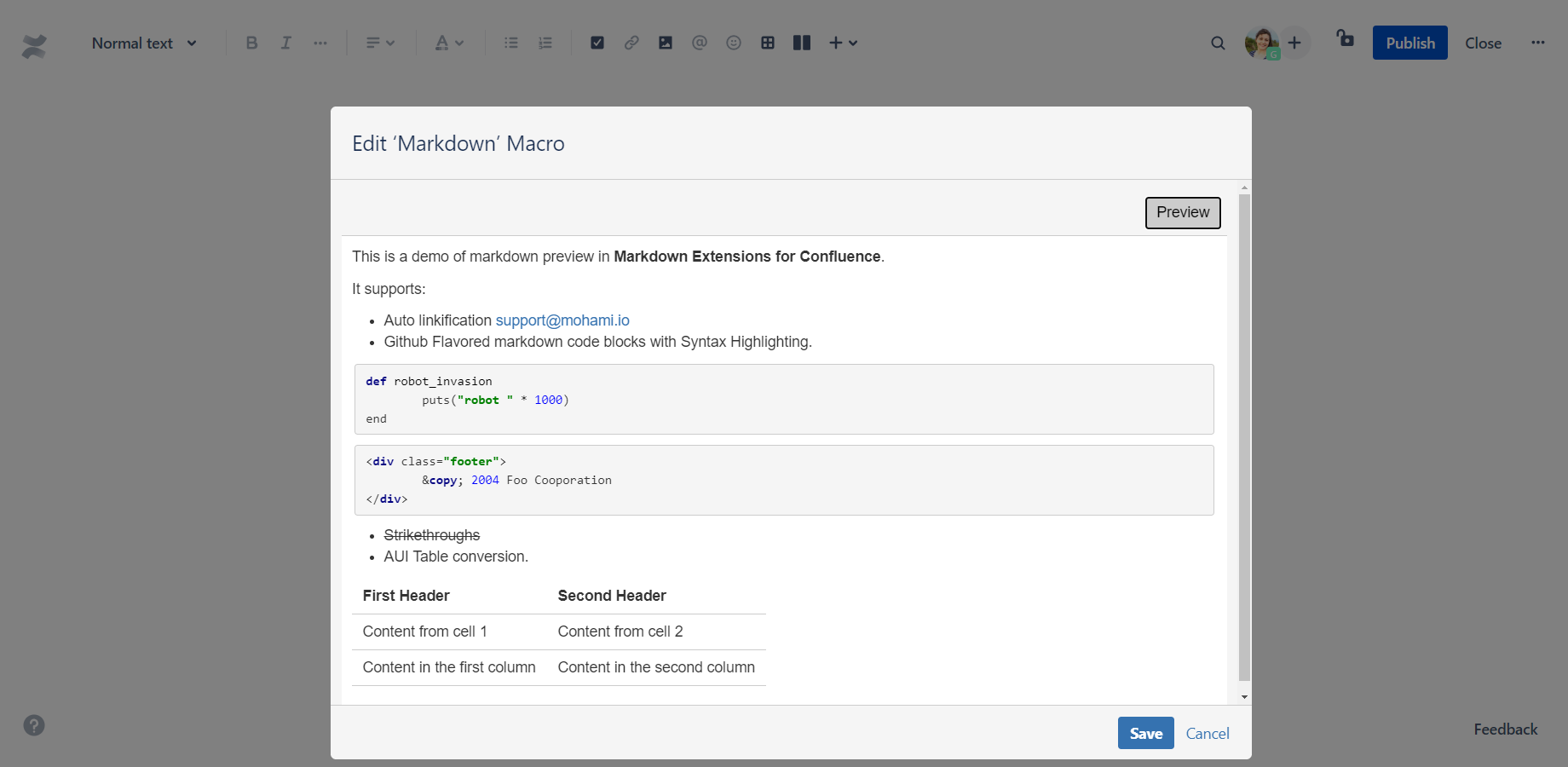Image resolution: width=1568 pixels, height=767 pixels.
Task: Insert an emoji
Action: (734, 43)
